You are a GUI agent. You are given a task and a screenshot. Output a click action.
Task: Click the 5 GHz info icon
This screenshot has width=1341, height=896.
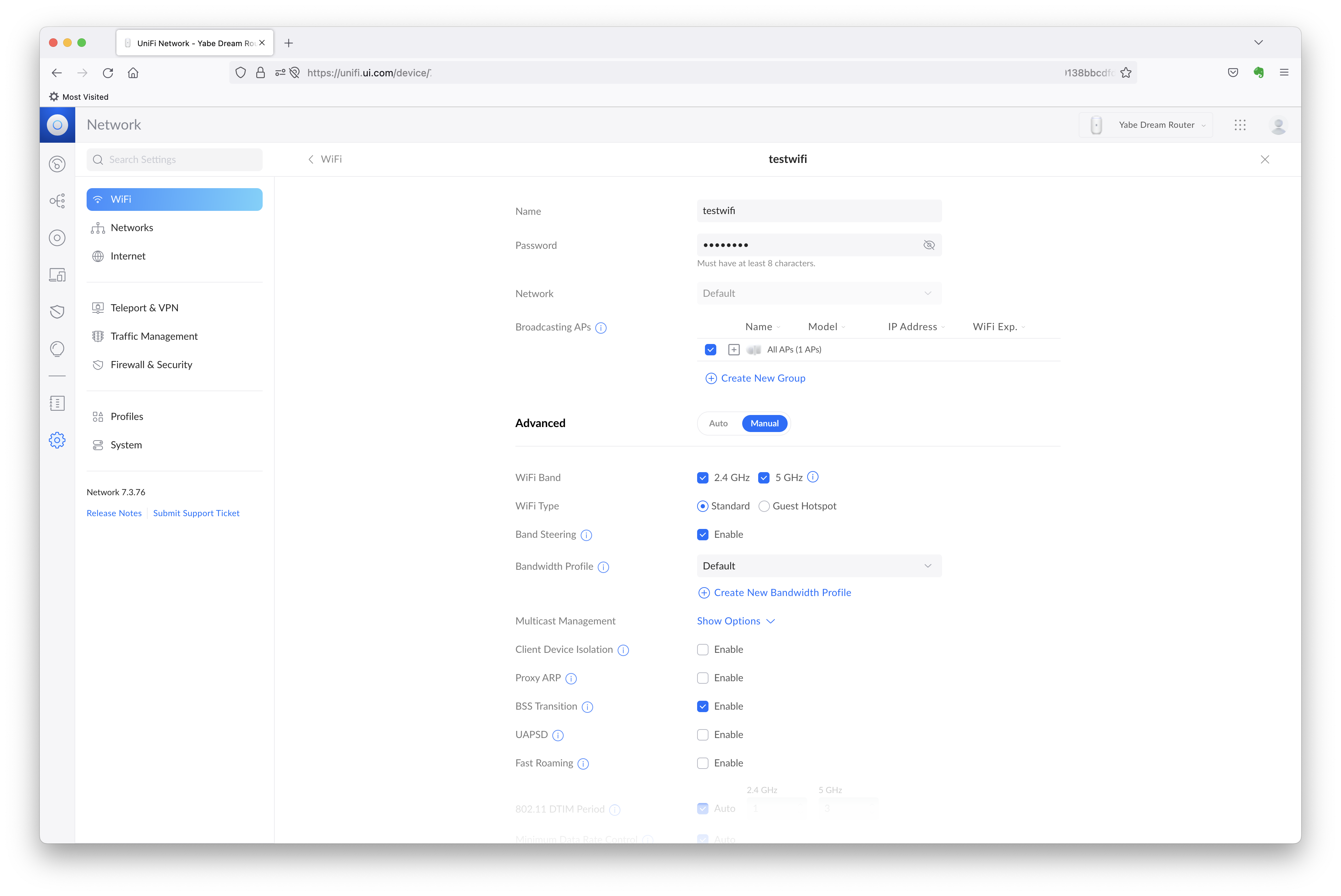click(x=813, y=477)
